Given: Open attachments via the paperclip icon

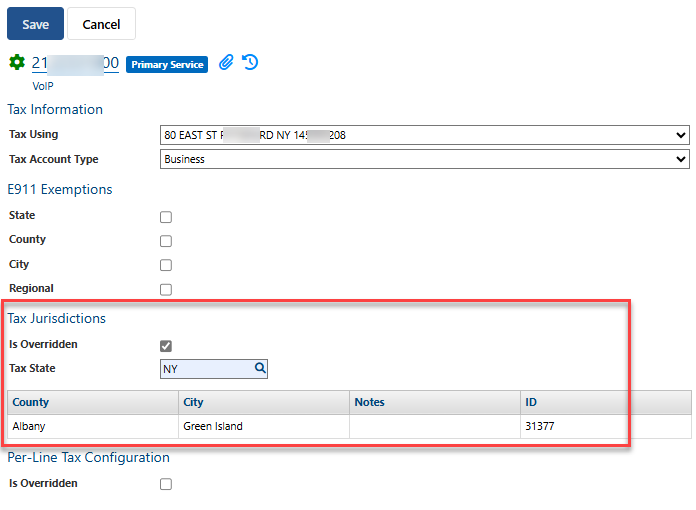Looking at the screenshot, I should 226,63.
